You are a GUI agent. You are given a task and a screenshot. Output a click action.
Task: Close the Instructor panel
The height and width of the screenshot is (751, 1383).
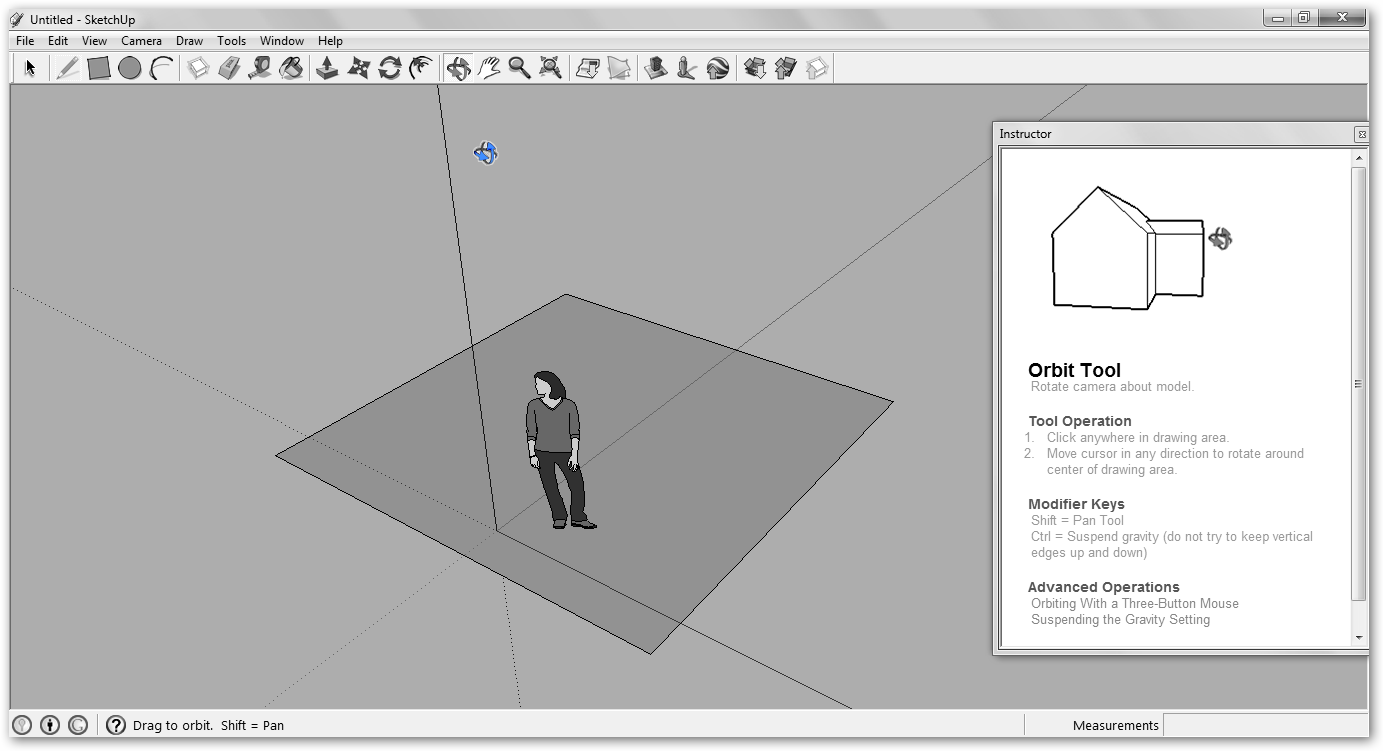[x=1361, y=134]
